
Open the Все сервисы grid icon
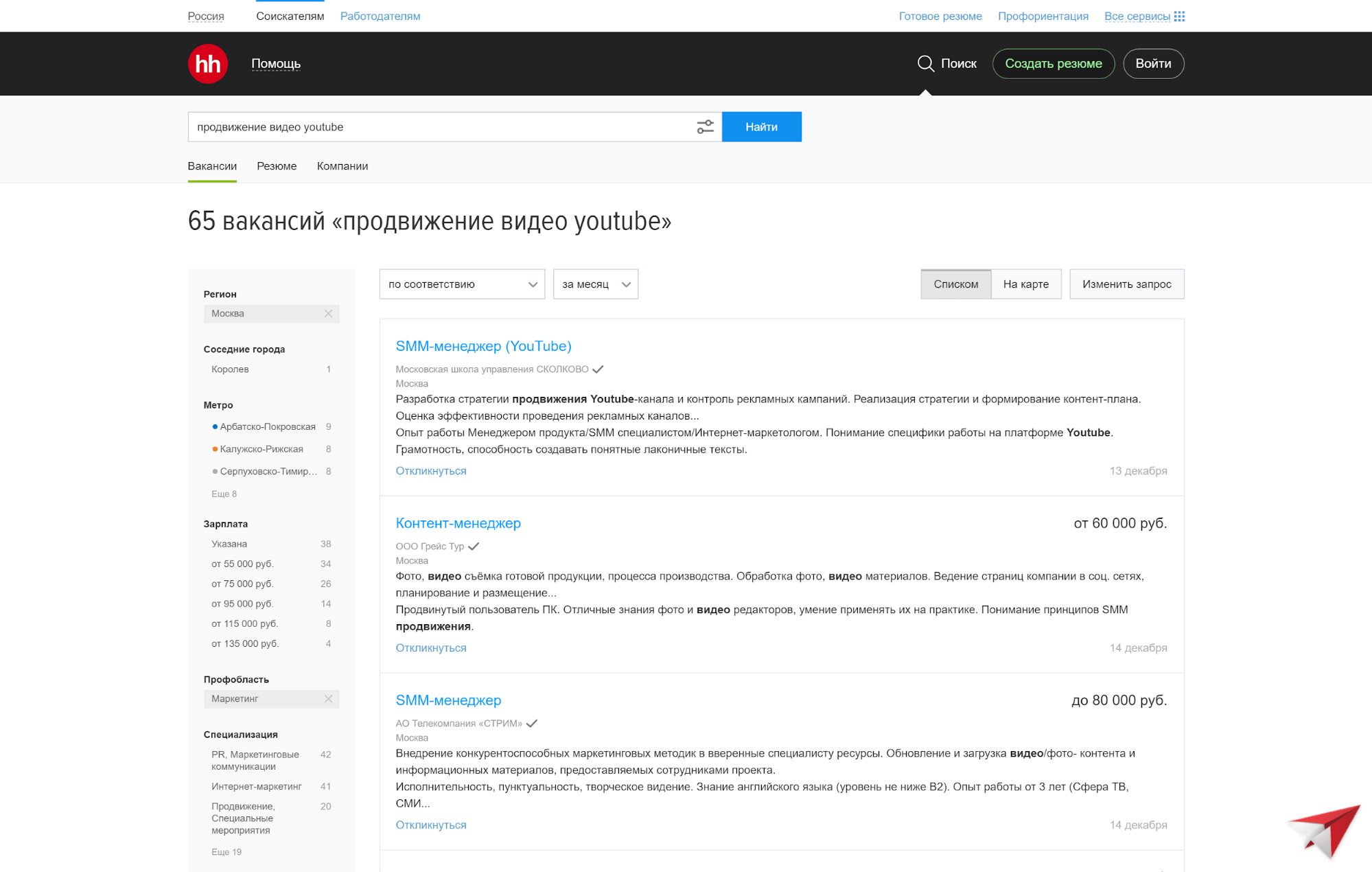point(1178,15)
